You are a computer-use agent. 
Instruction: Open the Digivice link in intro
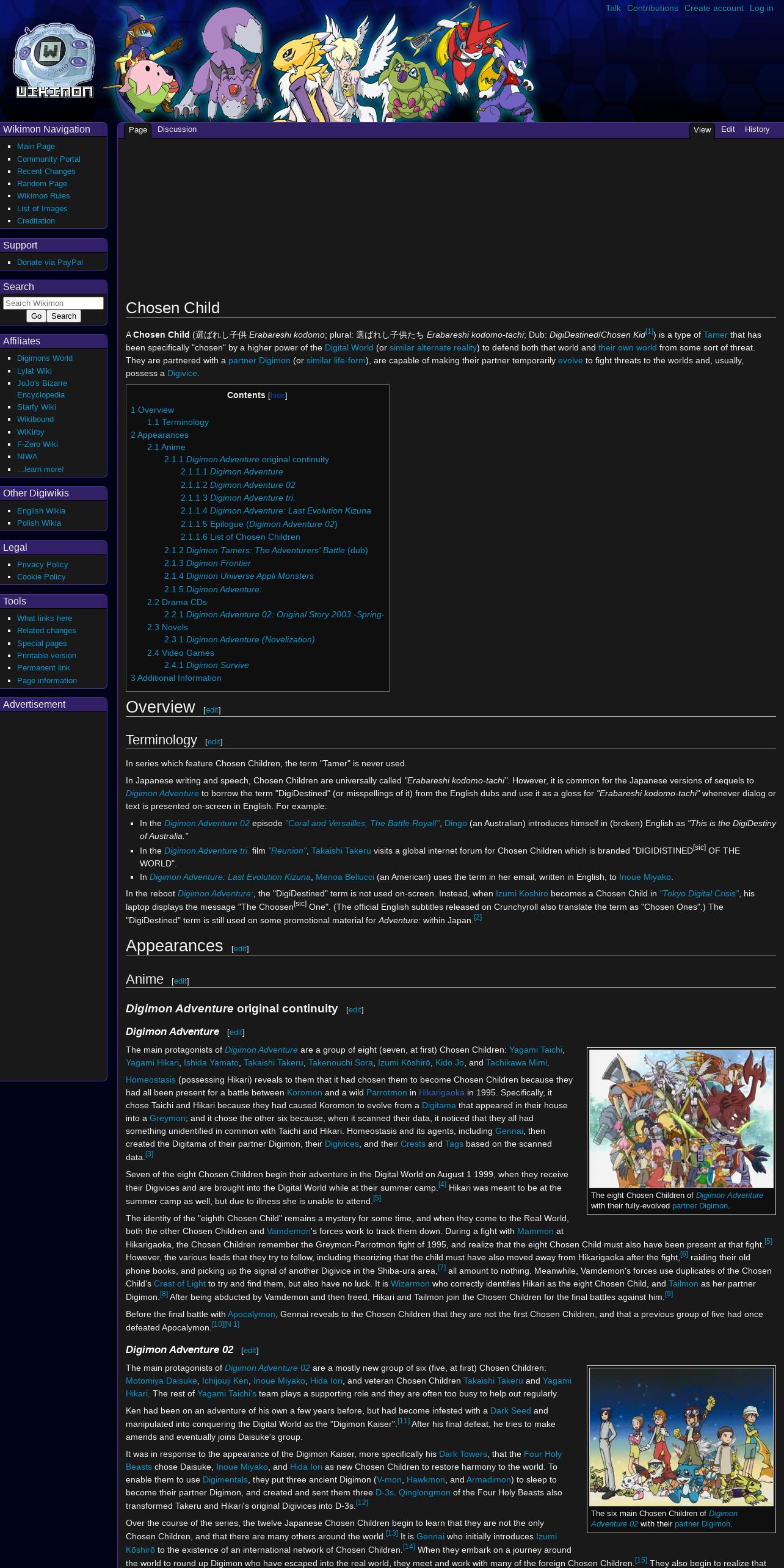click(x=182, y=373)
